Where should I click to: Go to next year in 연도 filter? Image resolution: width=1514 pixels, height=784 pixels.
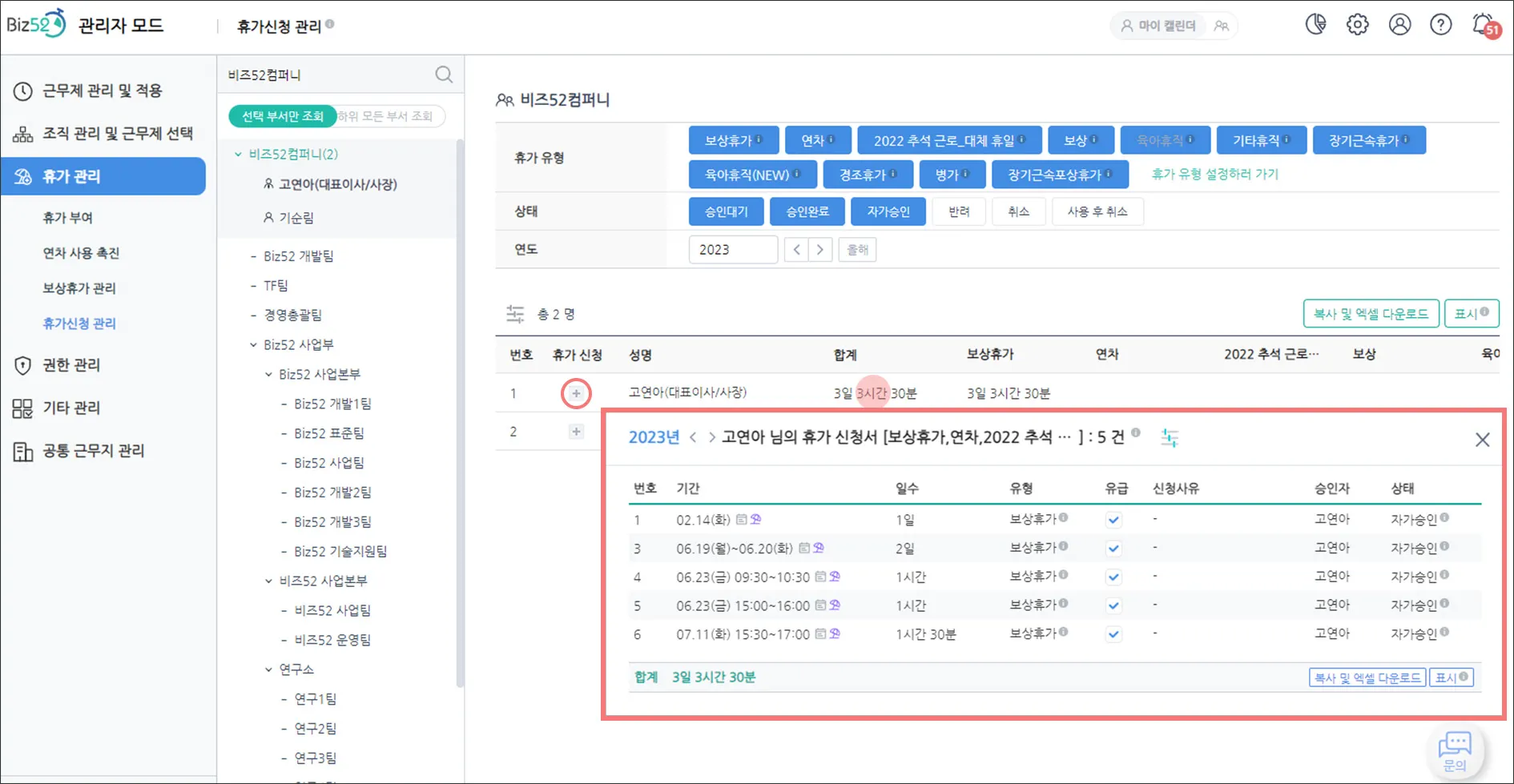click(820, 250)
